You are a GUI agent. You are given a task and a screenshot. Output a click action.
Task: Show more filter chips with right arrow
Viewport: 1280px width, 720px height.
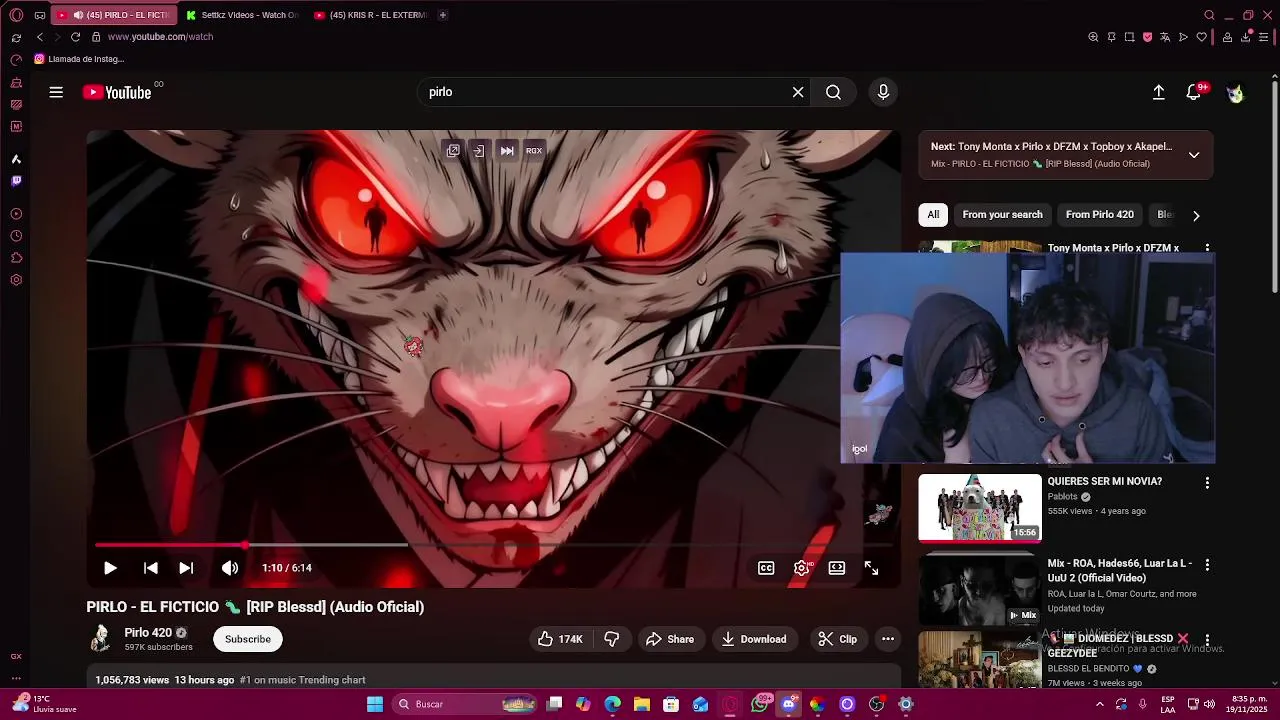tap(1196, 215)
